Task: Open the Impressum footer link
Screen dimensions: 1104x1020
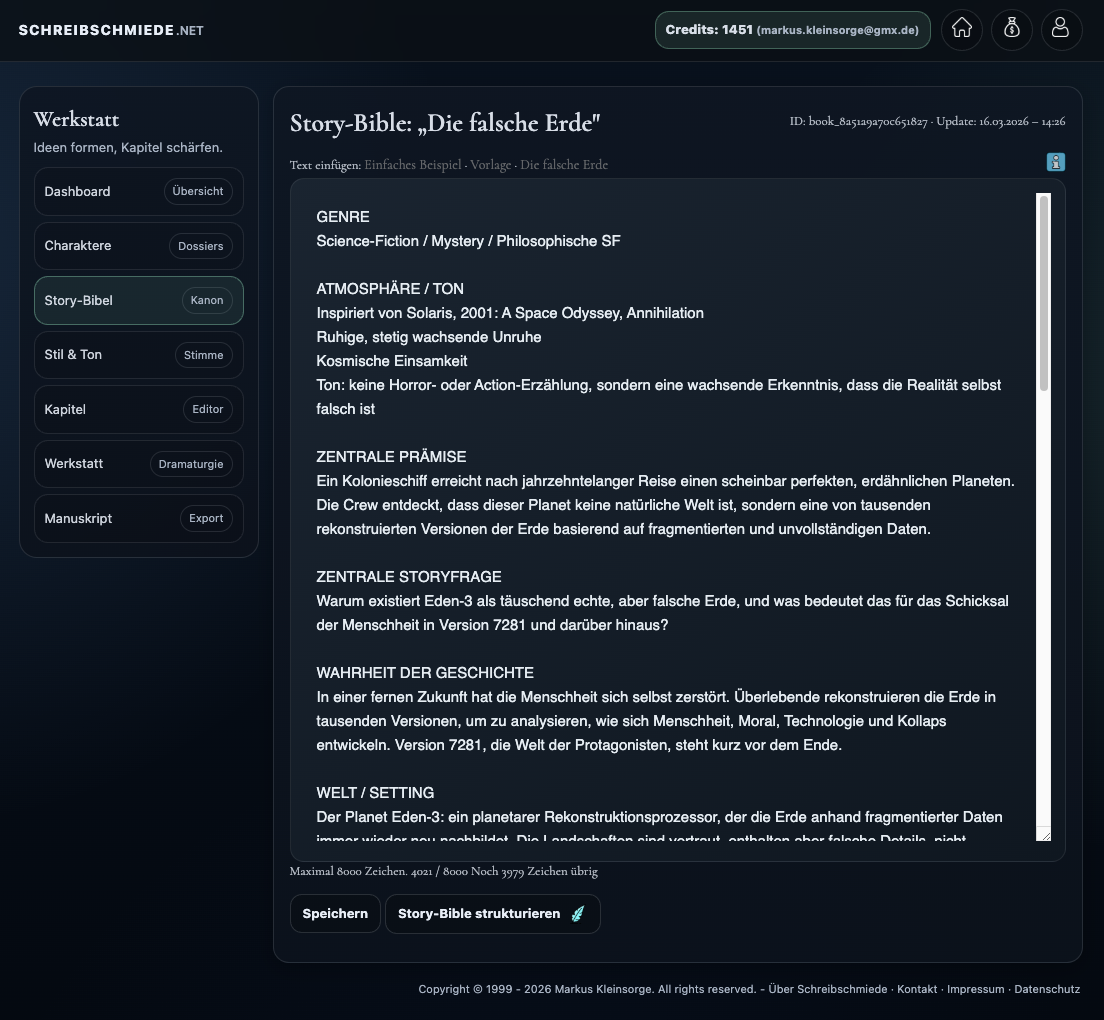Action: 975,989
